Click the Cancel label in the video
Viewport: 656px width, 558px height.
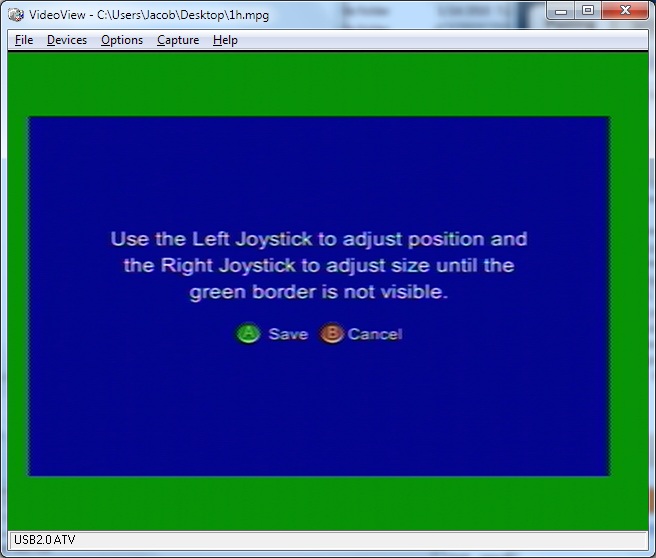point(375,334)
